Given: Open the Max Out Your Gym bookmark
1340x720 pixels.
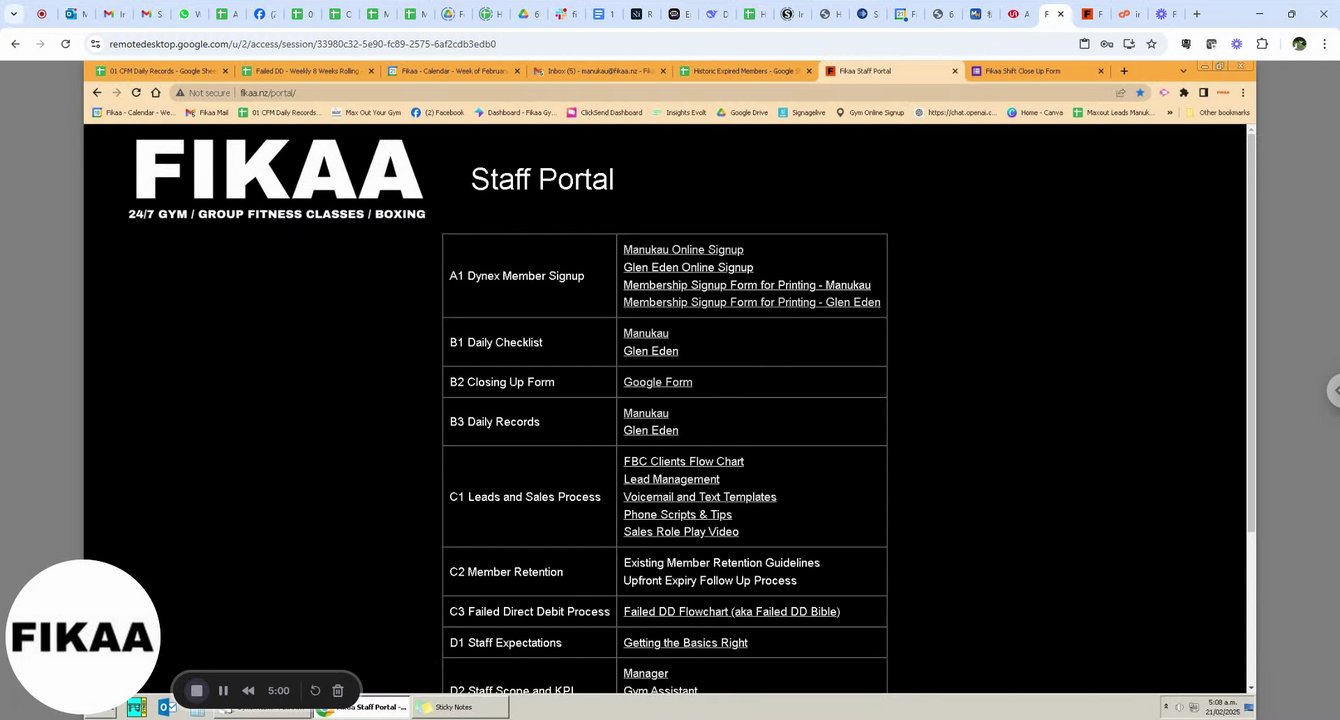Looking at the screenshot, I should (x=366, y=113).
